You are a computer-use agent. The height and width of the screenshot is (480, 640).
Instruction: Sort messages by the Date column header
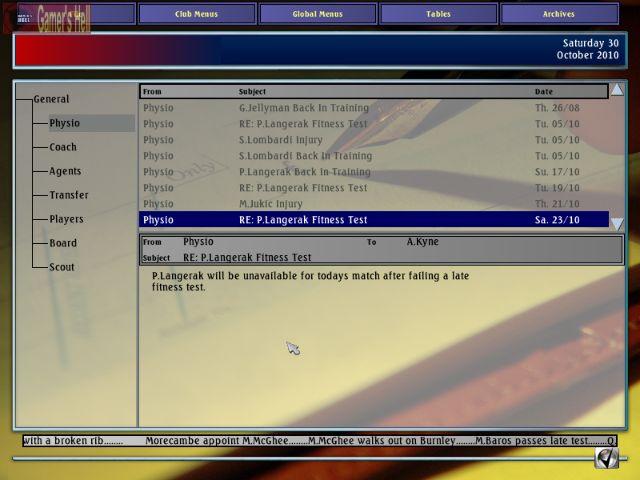click(543, 92)
